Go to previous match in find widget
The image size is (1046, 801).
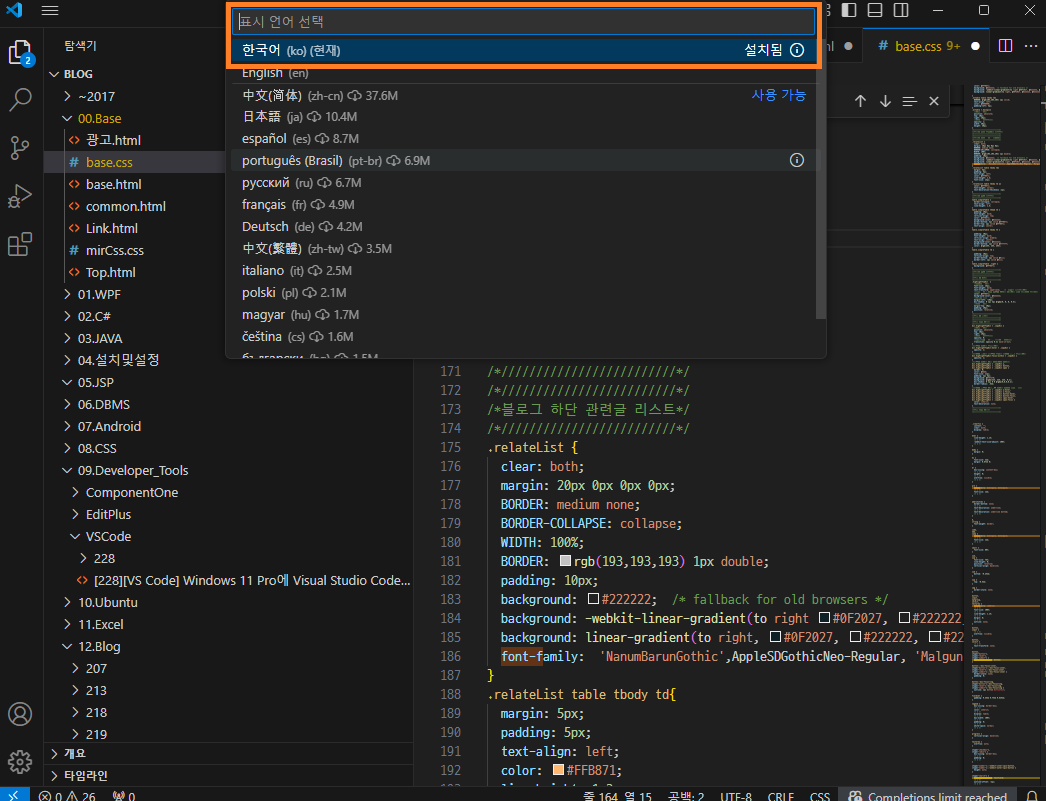tap(860, 101)
